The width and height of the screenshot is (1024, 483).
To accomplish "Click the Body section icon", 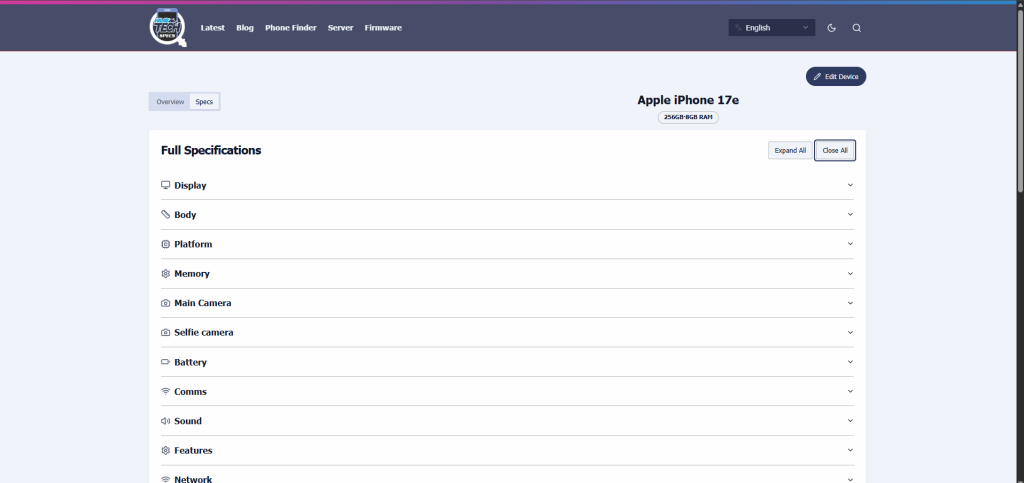I will 165,215.
